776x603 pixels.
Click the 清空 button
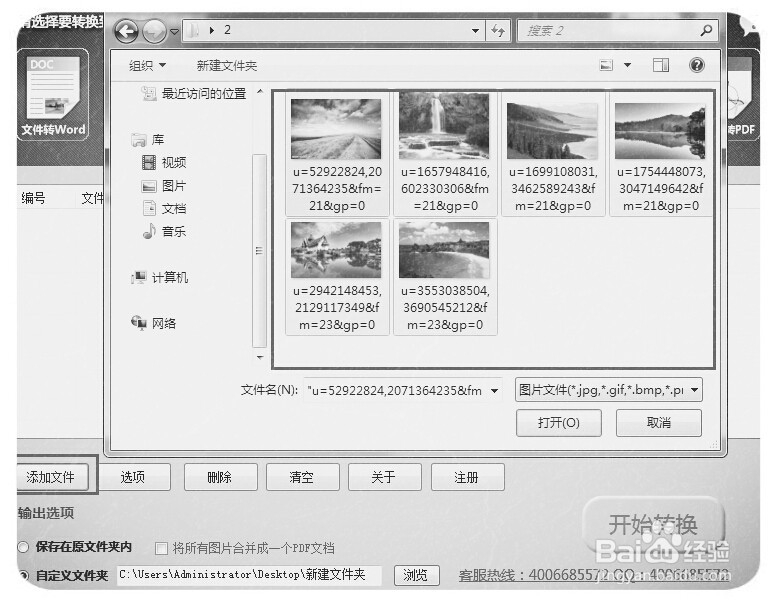pos(302,477)
